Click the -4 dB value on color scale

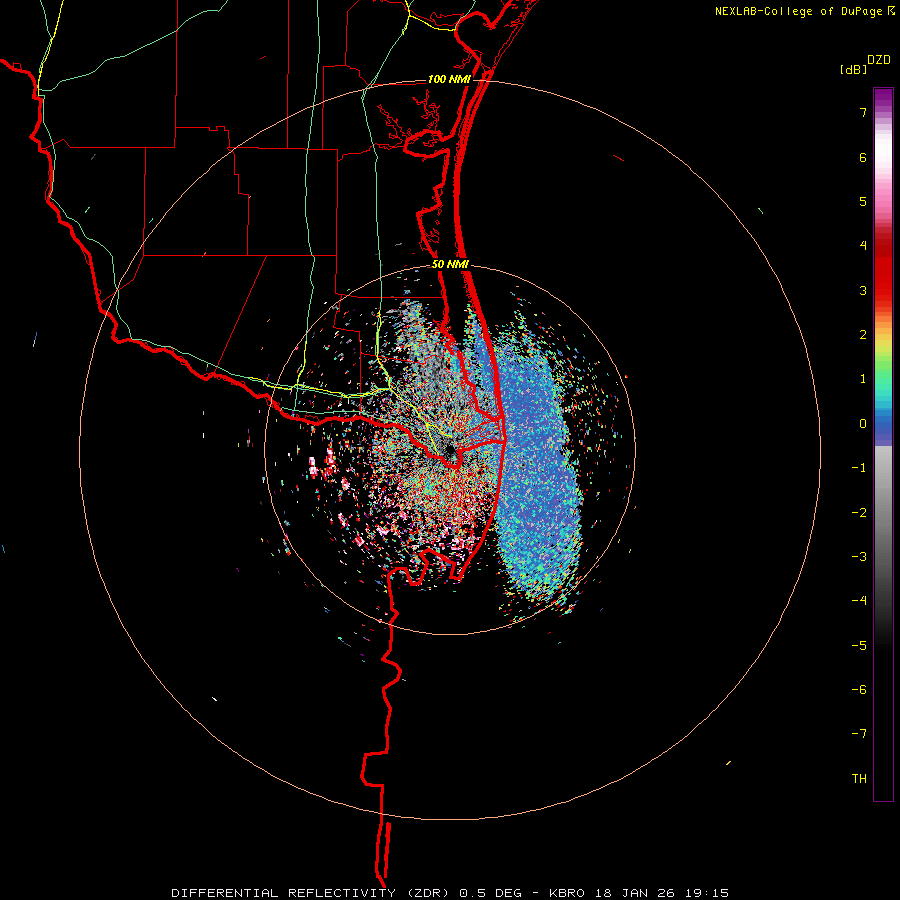tap(859, 600)
